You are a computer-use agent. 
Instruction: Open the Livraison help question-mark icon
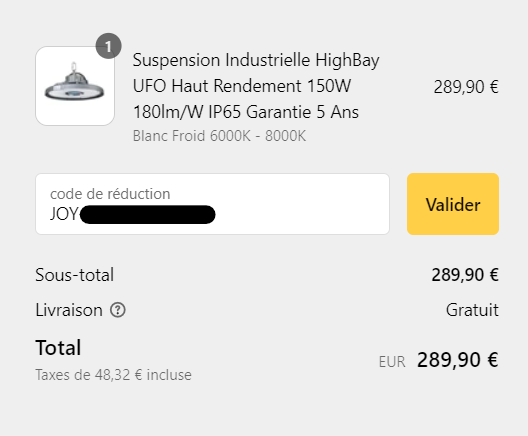118,310
